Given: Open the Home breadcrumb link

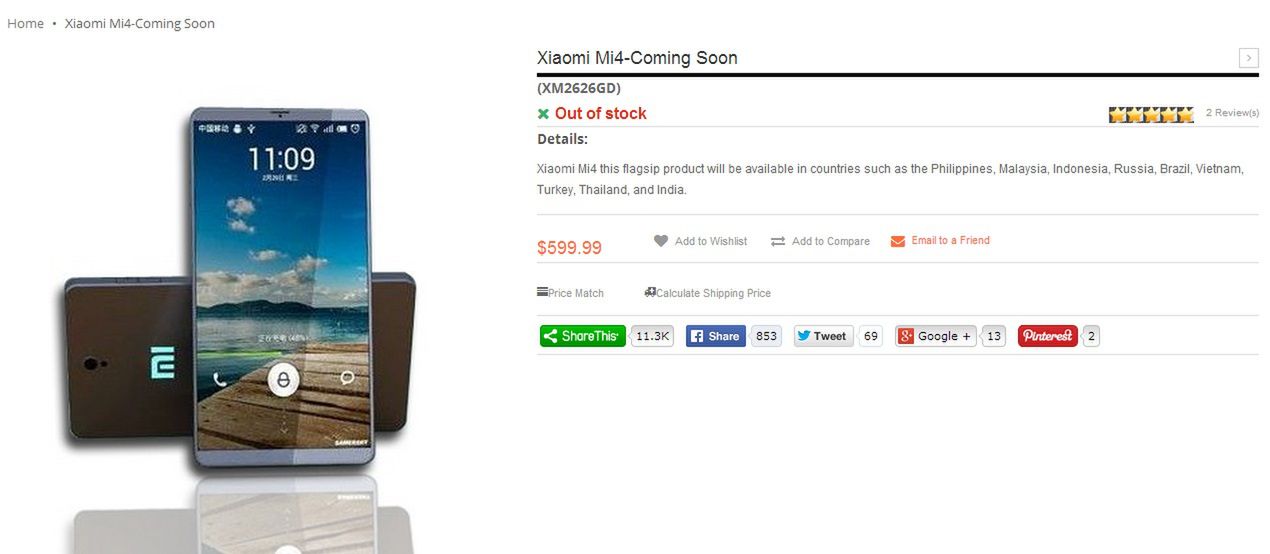Looking at the screenshot, I should point(25,23).
